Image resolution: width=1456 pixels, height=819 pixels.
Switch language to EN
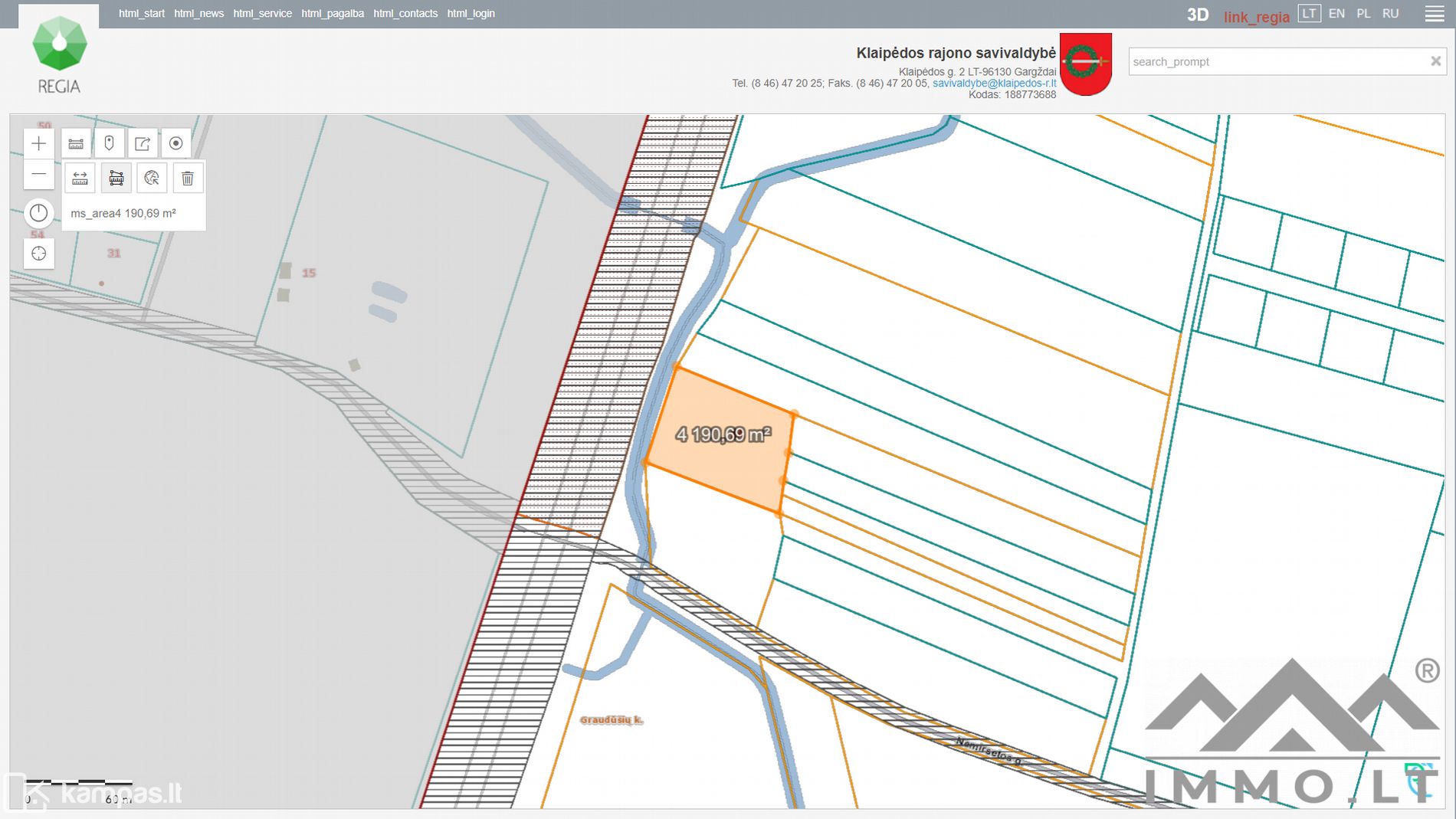(x=1336, y=14)
